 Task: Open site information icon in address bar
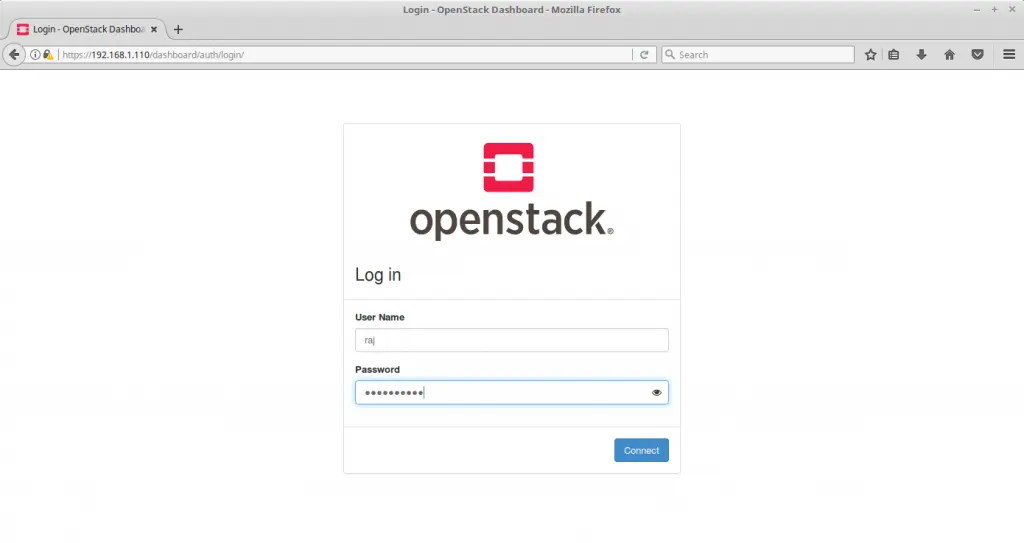point(35,55)
